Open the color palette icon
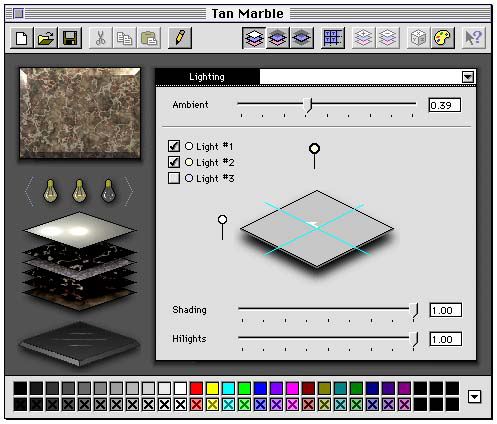The image size is (497, 424). [x=442, y=38]
